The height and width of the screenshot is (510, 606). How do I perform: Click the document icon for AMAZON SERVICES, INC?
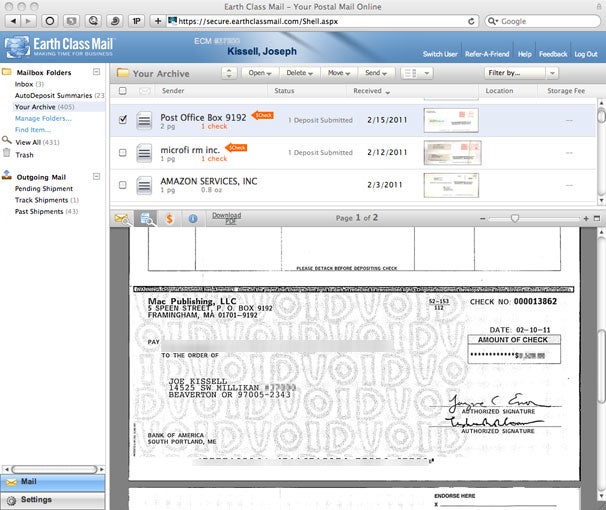(x=144, y=185)
